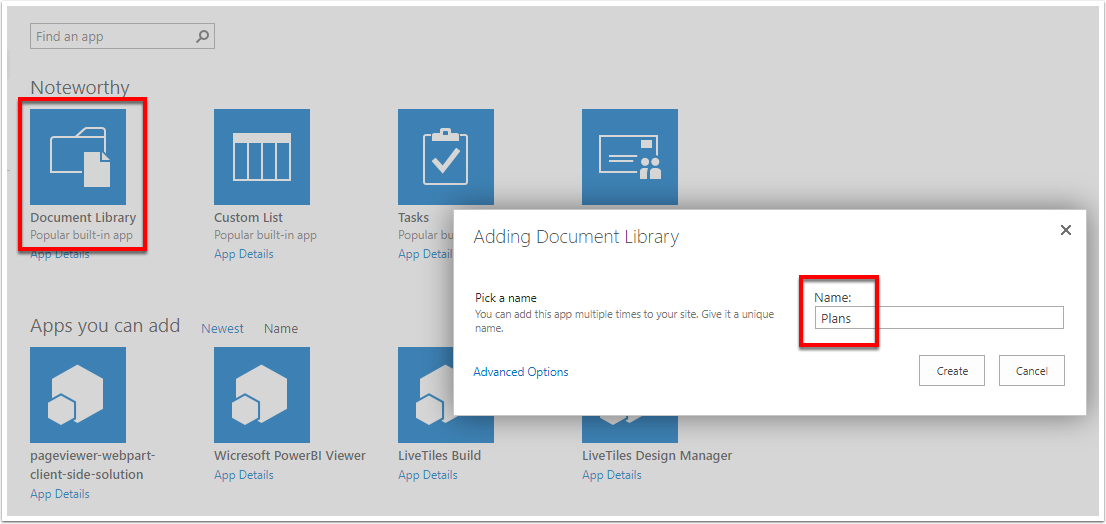Click the Create button
The image size is (1106, 524).
[952, 370]
